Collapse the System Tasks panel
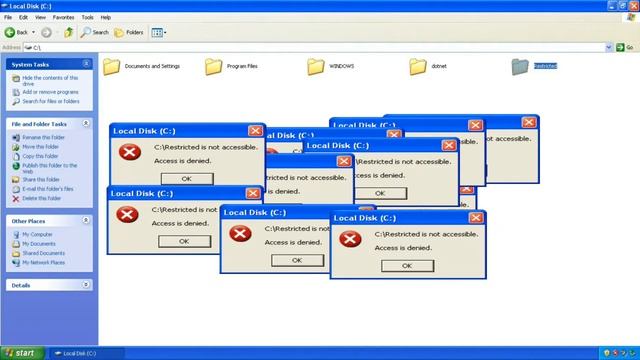 pyautogui.click(x=86, y=64)
